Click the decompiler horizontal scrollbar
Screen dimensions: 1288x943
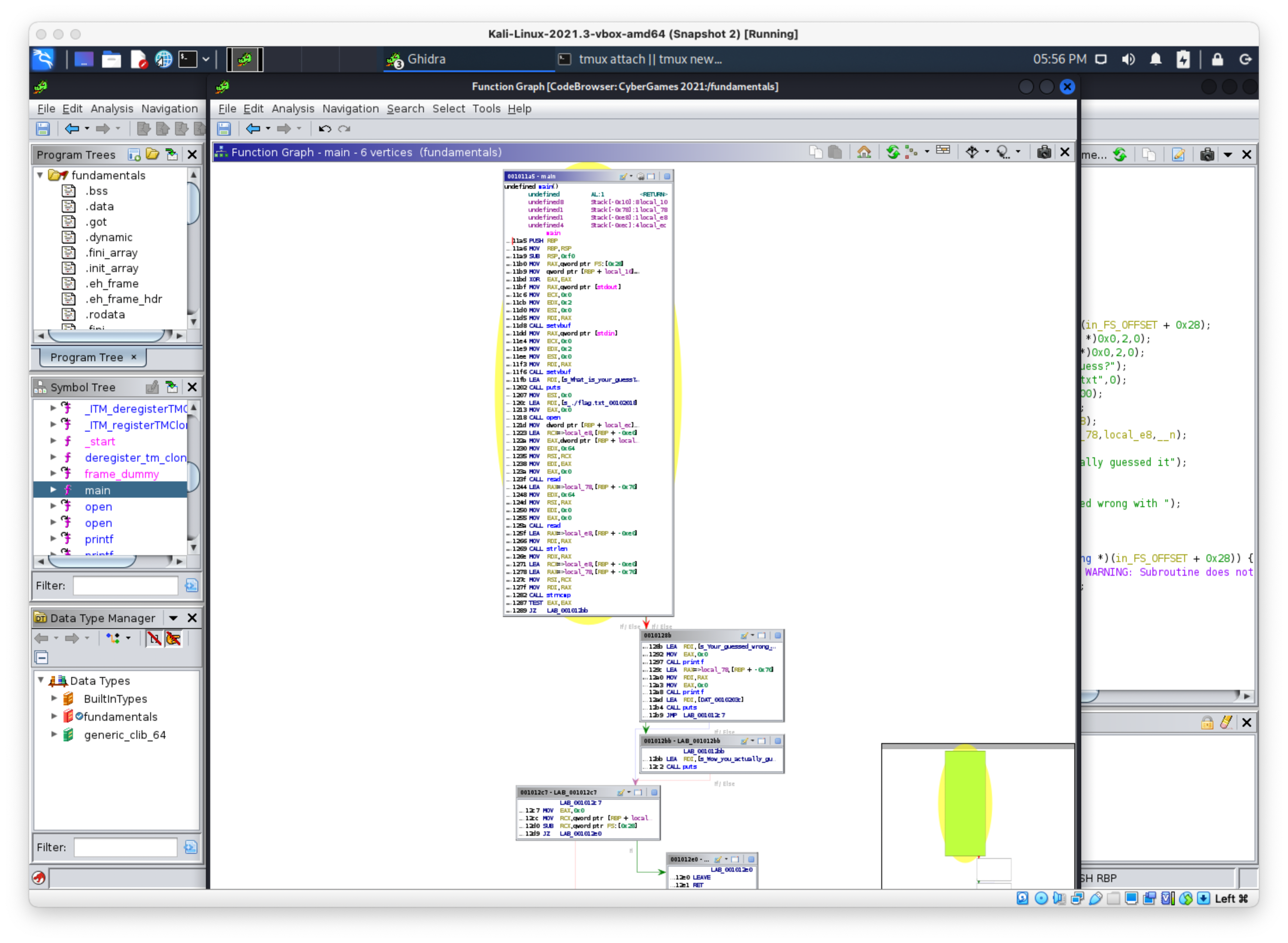[x=1167, y=696]
